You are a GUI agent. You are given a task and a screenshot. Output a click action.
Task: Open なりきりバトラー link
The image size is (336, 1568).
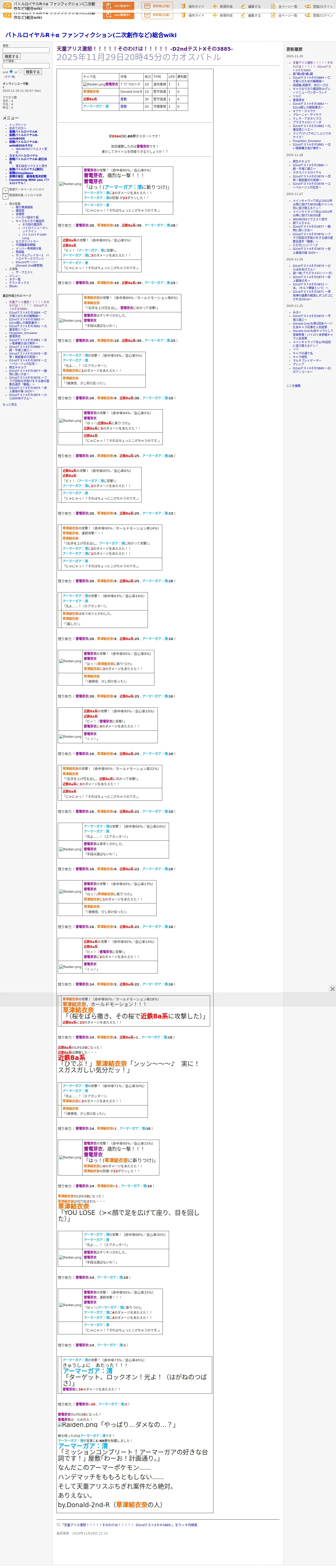[27, 242]
